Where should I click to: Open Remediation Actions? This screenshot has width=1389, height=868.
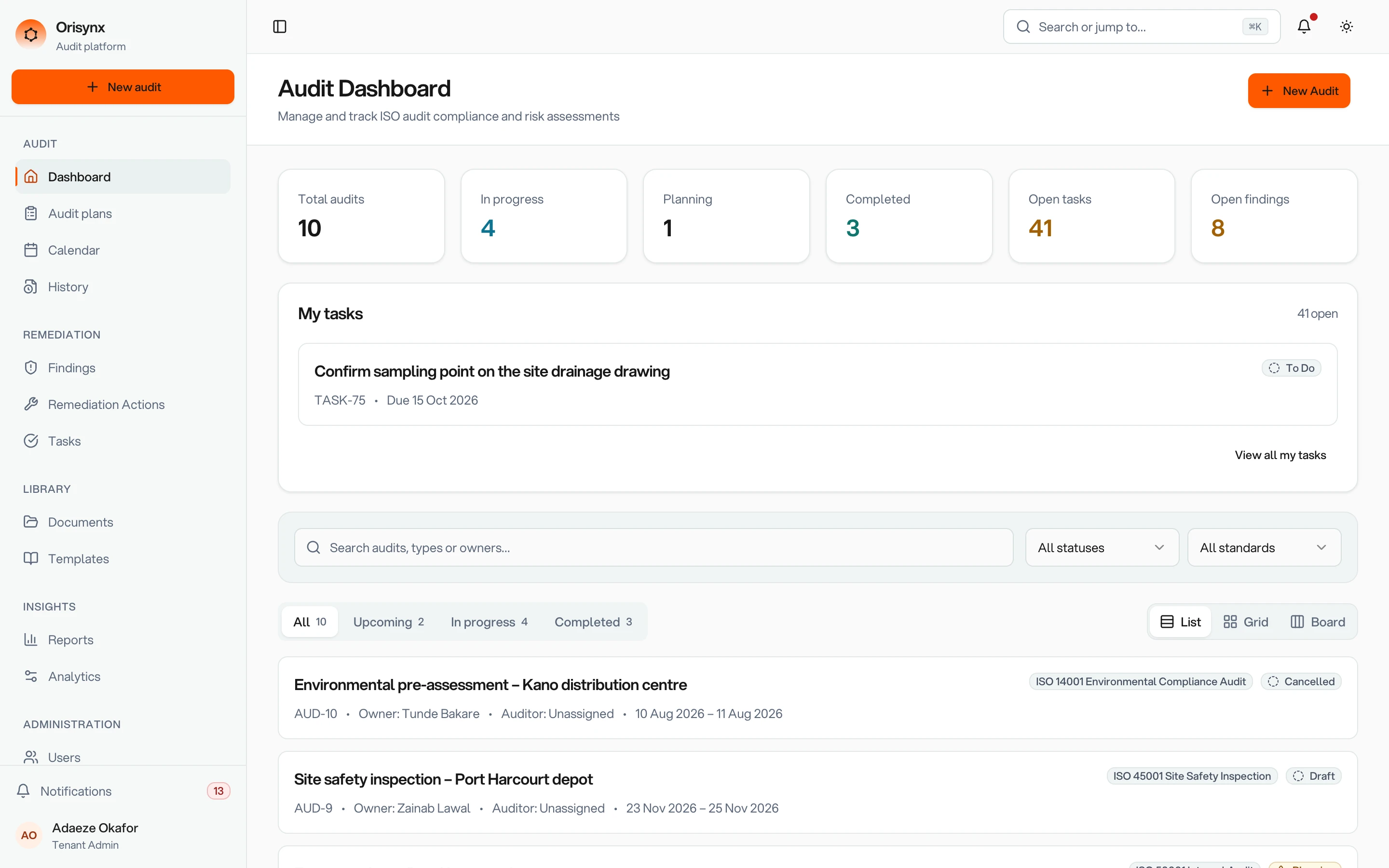pos(123,405)
